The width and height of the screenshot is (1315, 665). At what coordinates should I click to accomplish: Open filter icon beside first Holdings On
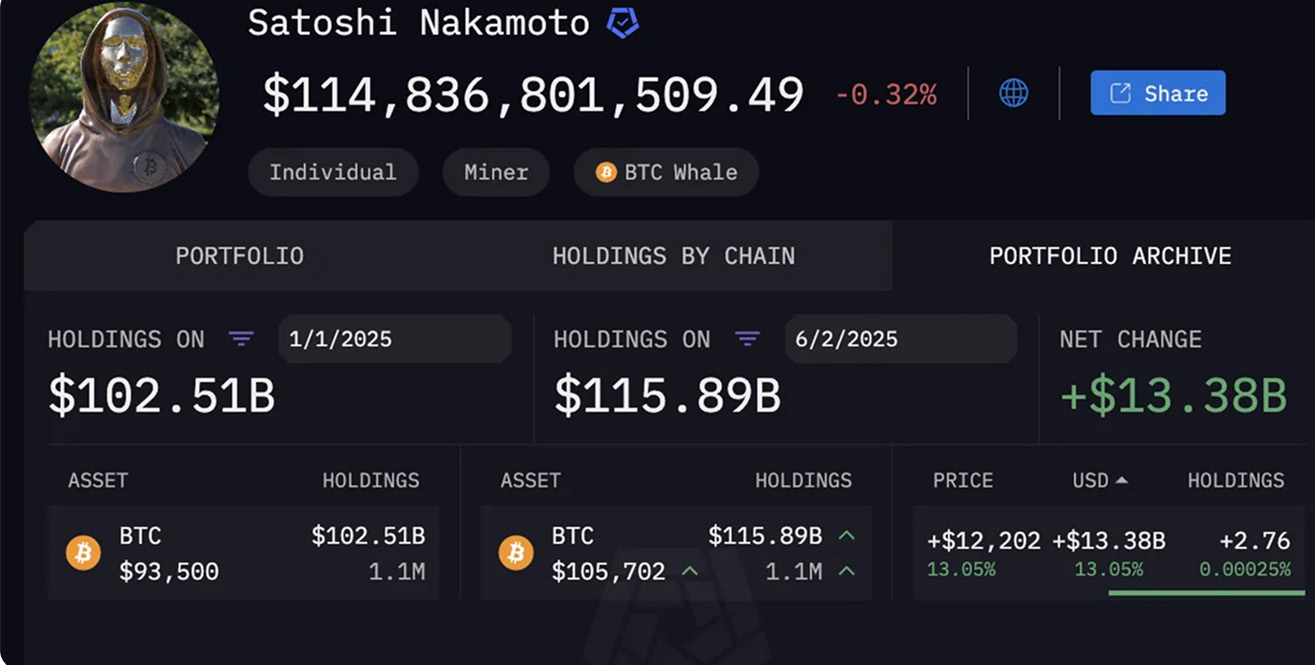(x=241, y=339)
